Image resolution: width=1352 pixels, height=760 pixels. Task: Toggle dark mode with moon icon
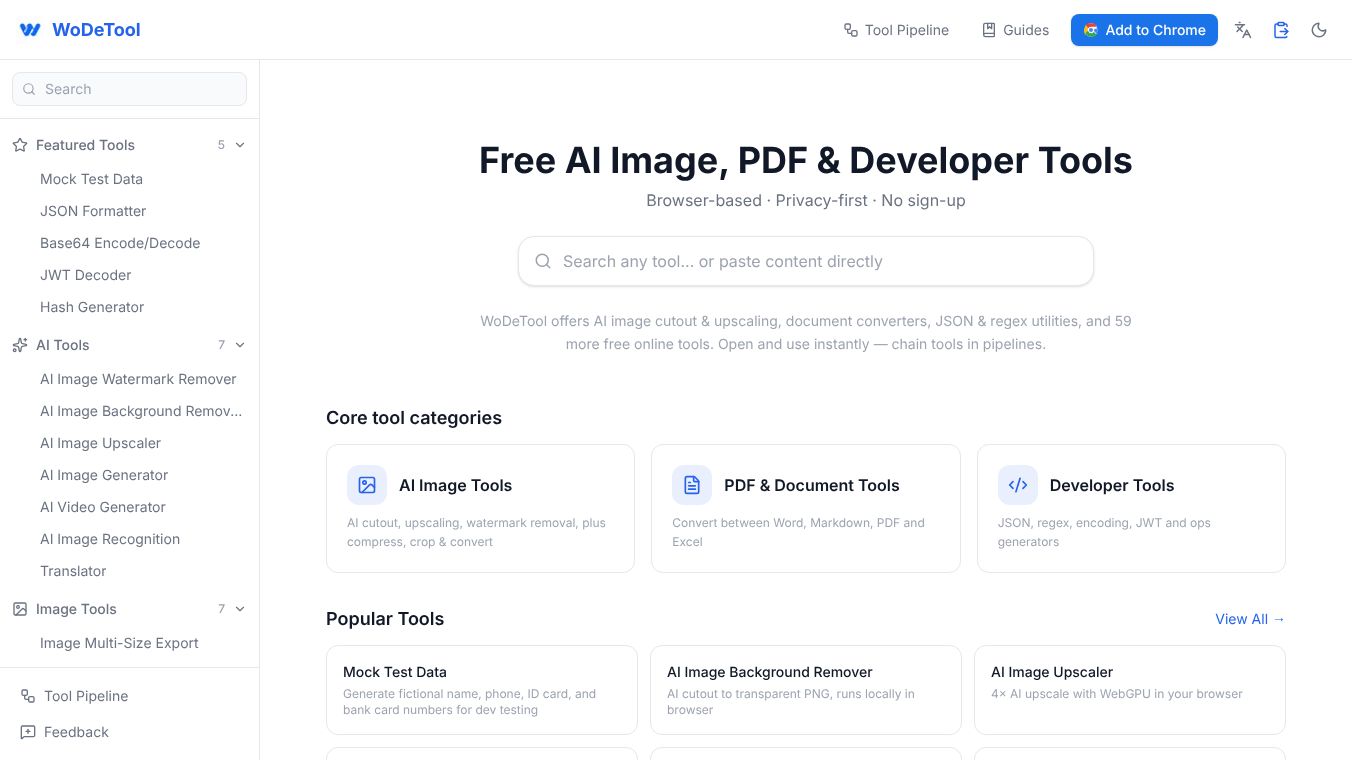pos(1319,30)
